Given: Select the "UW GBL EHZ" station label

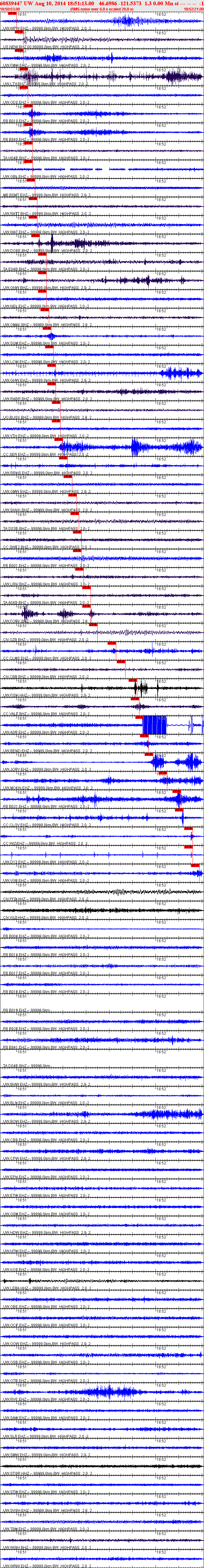Looking at the screenshot, I should [x=15, y=177].
